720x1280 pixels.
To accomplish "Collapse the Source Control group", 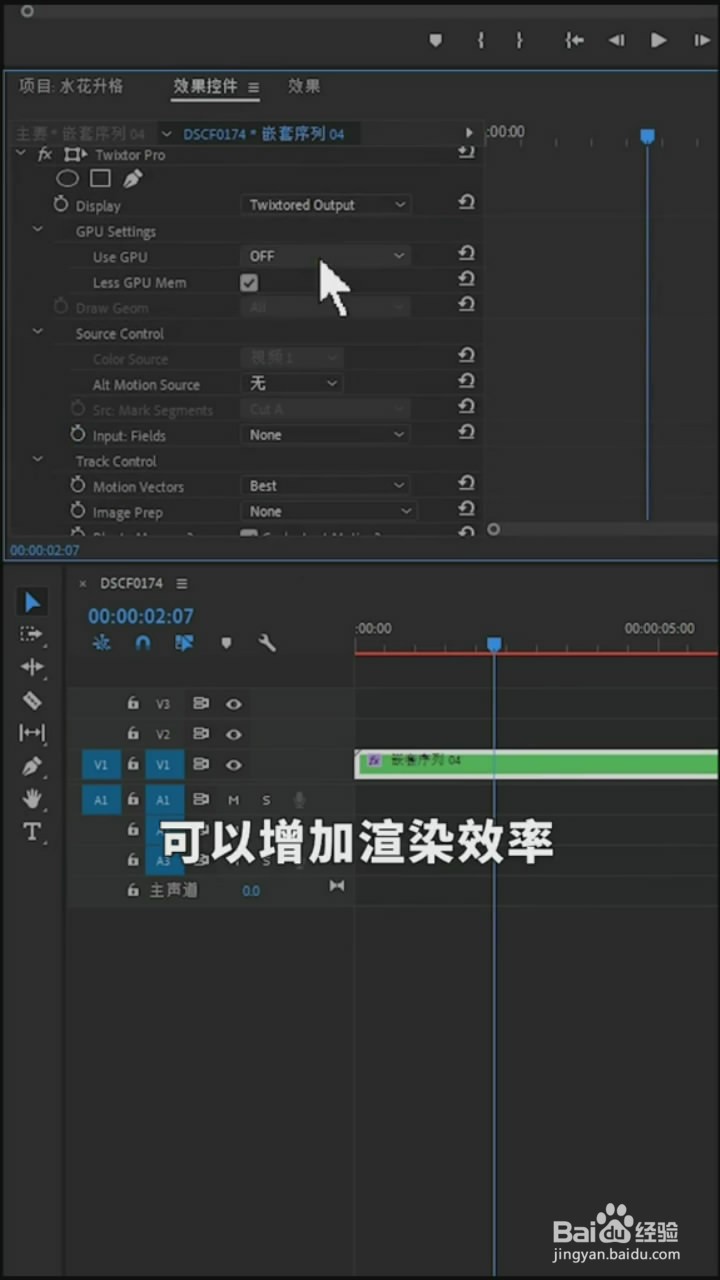I will (x=38, y=333).
